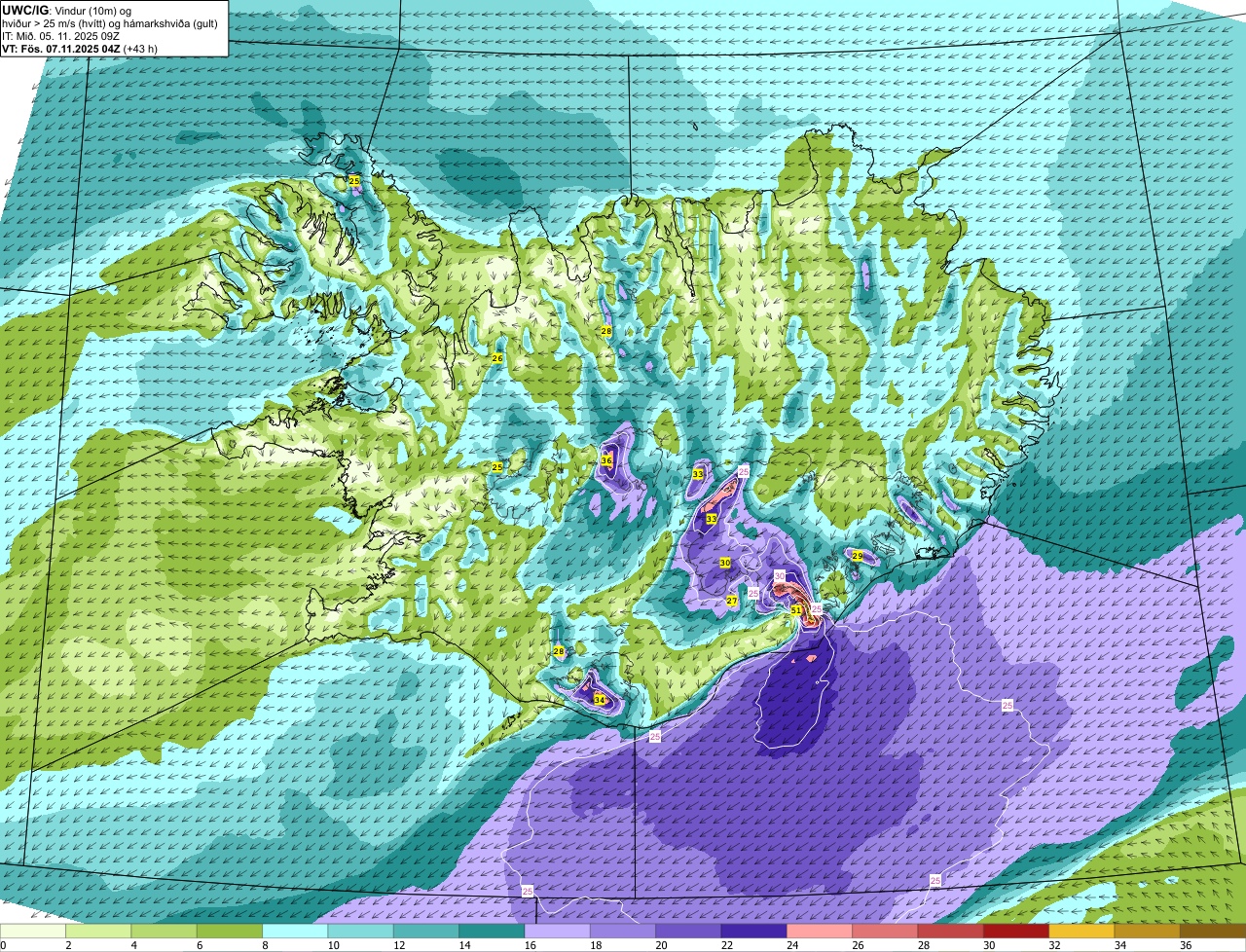
Task: Click the tick number "36" in the color scale
Action: [x=1186, y=945]
